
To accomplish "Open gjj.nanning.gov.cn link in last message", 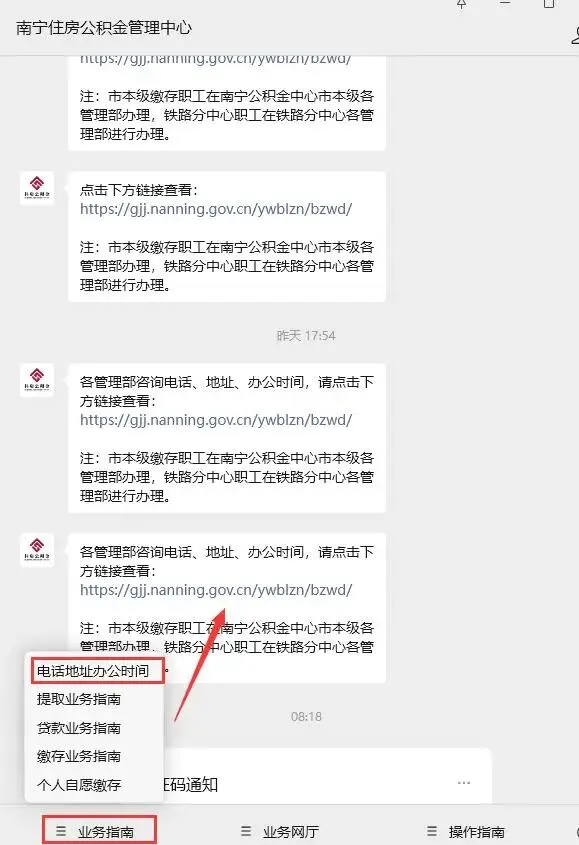I will pos(216,590).
